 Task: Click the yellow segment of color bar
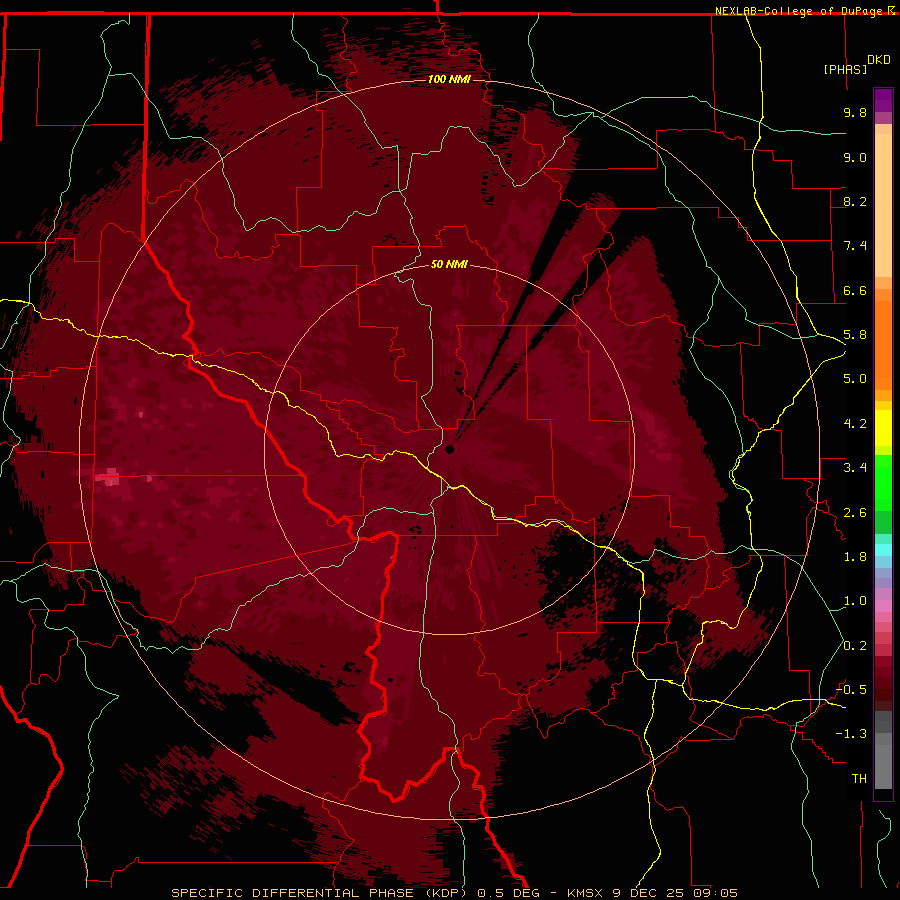coord(883,428)
